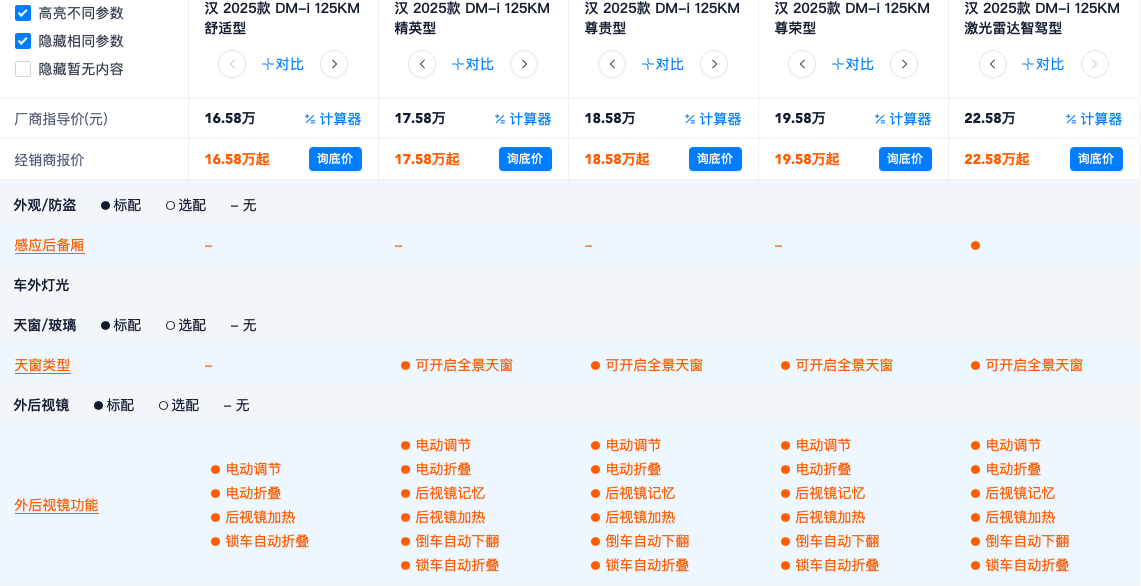Add 激光雷达智驾型 to comparison with +对比
This screenshot has width=1141, height=586.
tap(1043, 64)
